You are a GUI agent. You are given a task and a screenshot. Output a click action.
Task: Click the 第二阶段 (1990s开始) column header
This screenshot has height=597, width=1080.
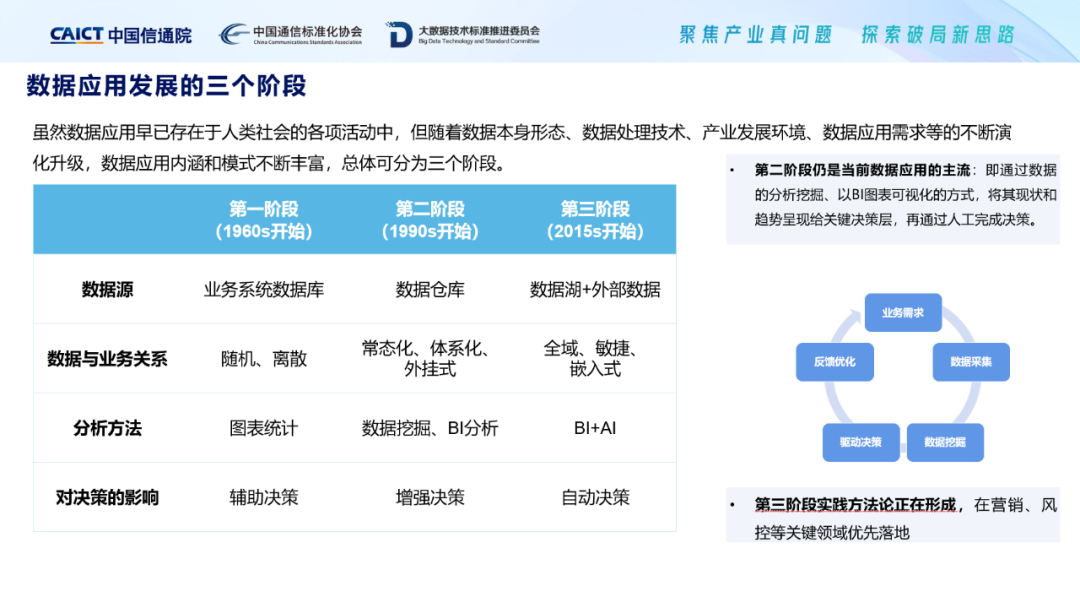(430, 220)
